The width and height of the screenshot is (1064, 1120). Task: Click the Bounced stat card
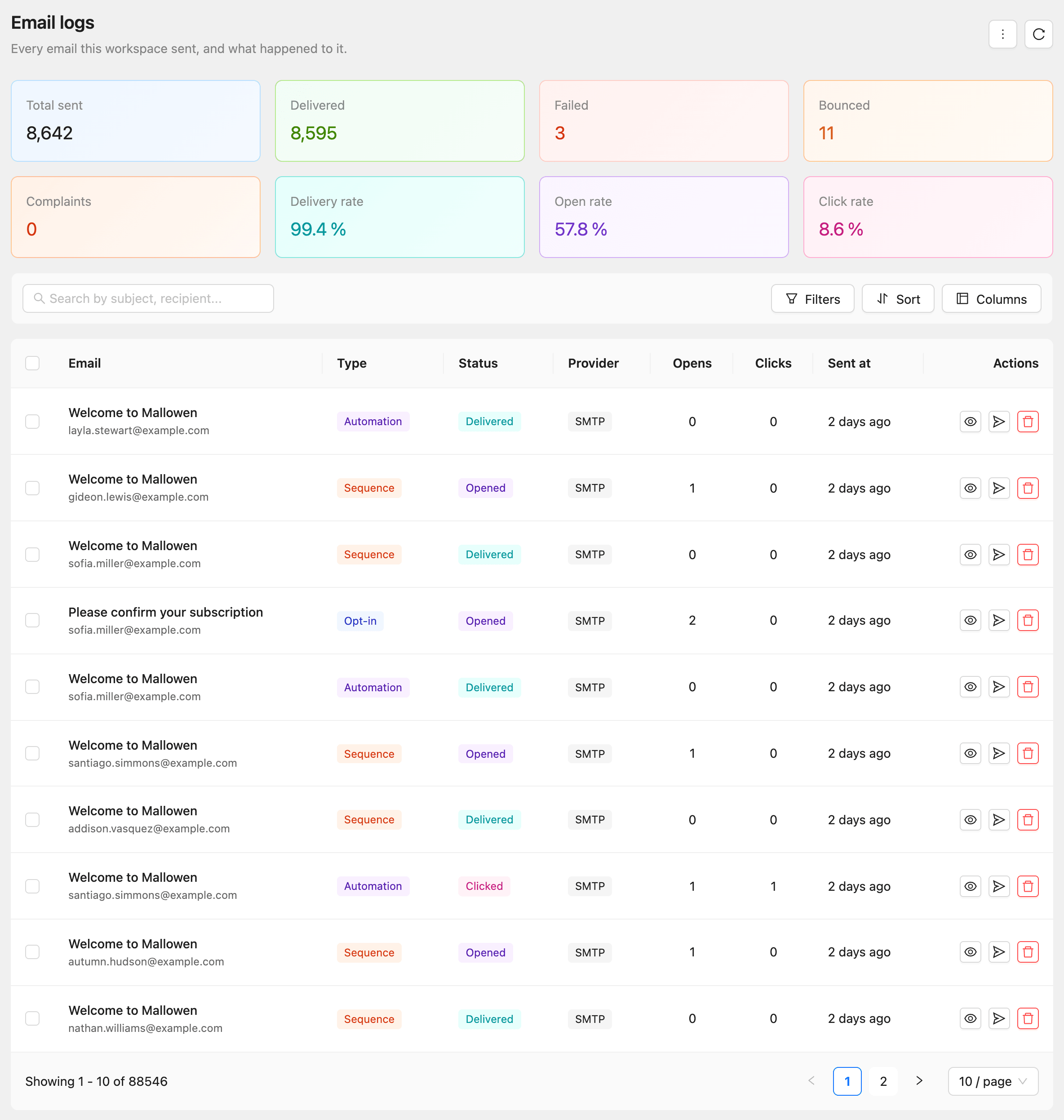pyautogui.click(x=927, y=121)
